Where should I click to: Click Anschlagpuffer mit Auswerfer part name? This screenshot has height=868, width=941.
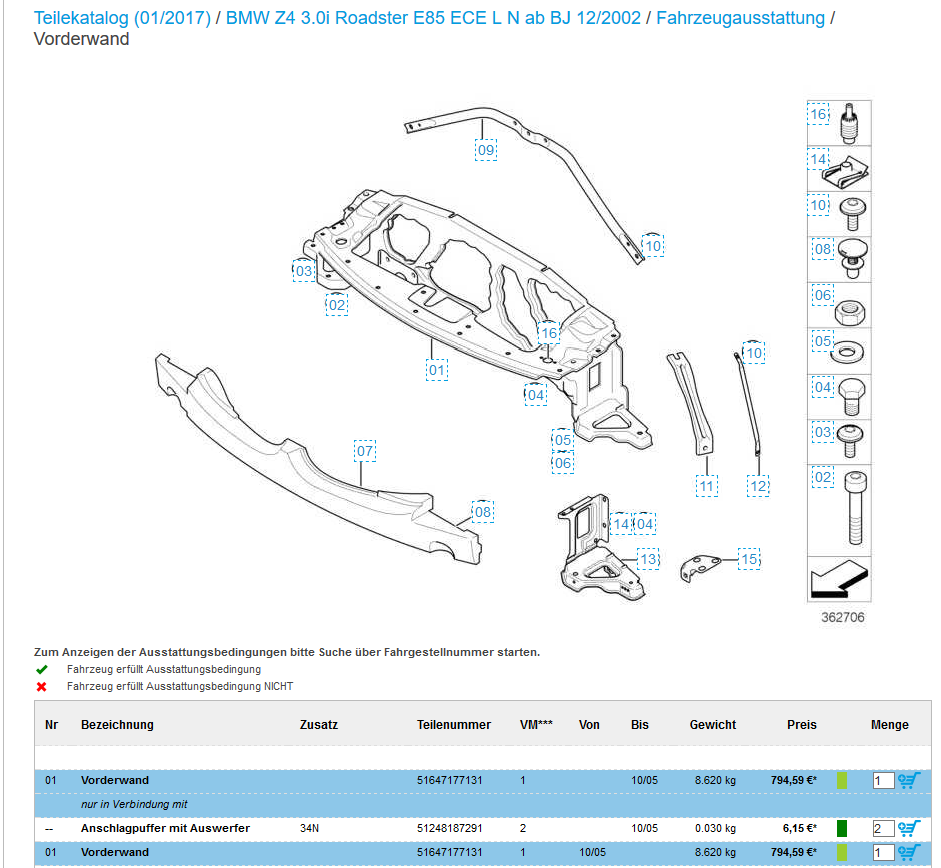tap(165, 828)
